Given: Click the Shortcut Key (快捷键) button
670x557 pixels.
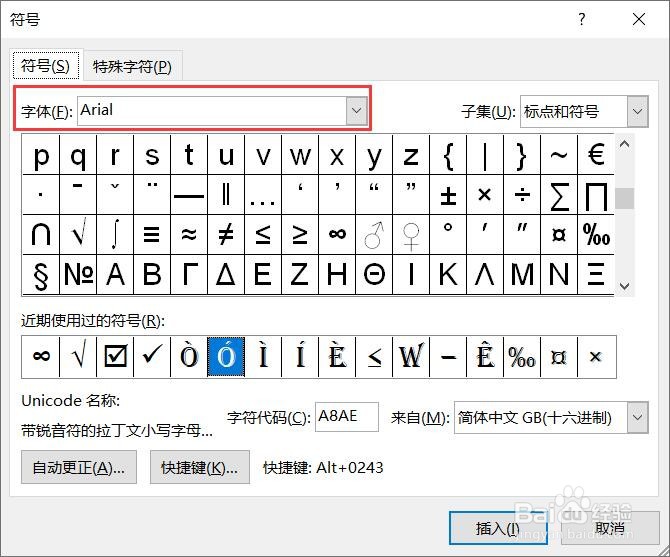Looking at the screenshot, I should tap(200, 467).
